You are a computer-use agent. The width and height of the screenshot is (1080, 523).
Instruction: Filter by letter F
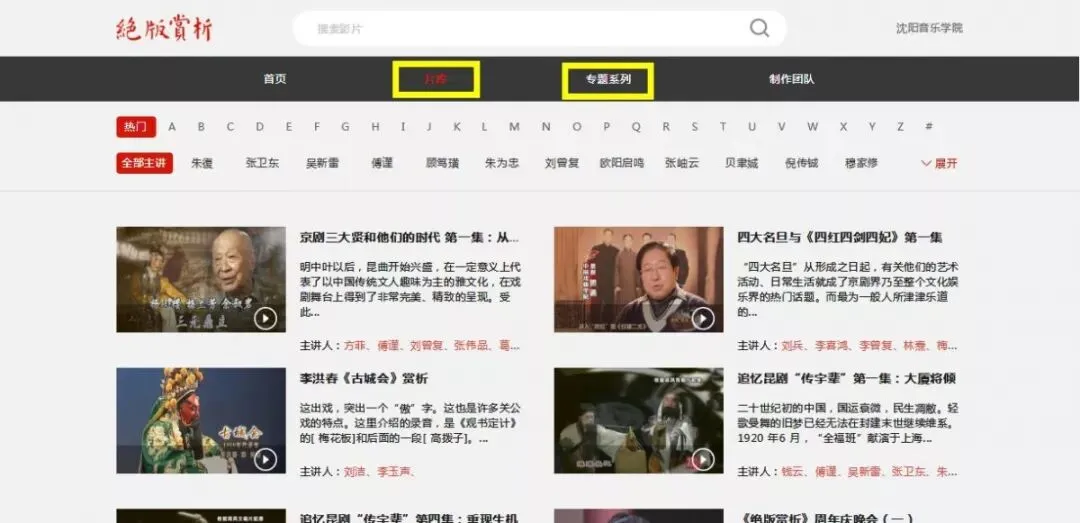[318, 127]
